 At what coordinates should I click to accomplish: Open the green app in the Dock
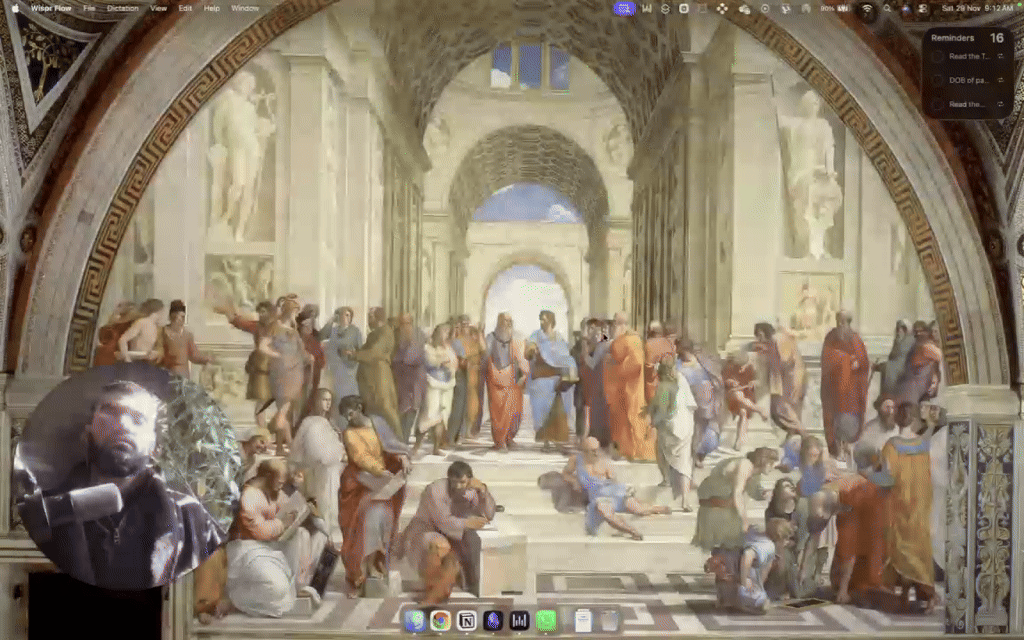click(546, 620)
